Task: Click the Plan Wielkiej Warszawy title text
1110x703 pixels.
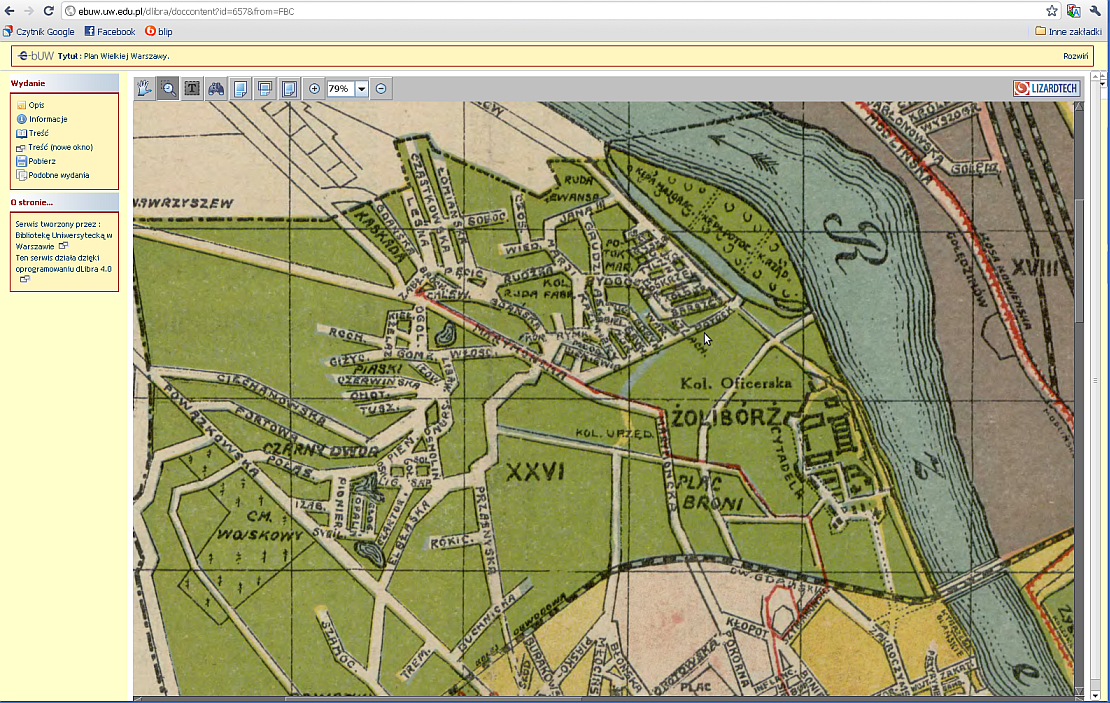Action: [x=126, y=56]
